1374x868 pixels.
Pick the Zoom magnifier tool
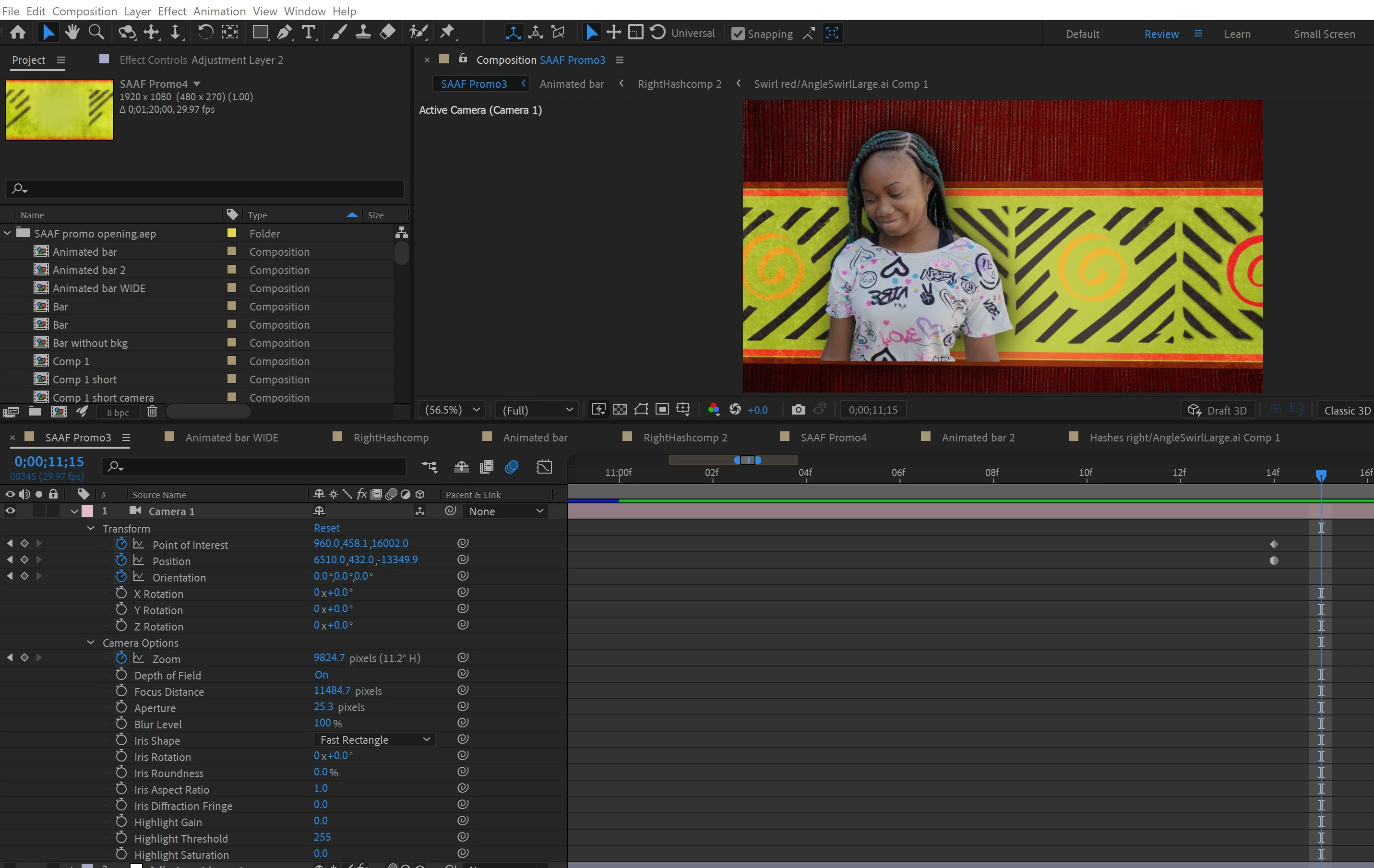(x=96, y=33)
